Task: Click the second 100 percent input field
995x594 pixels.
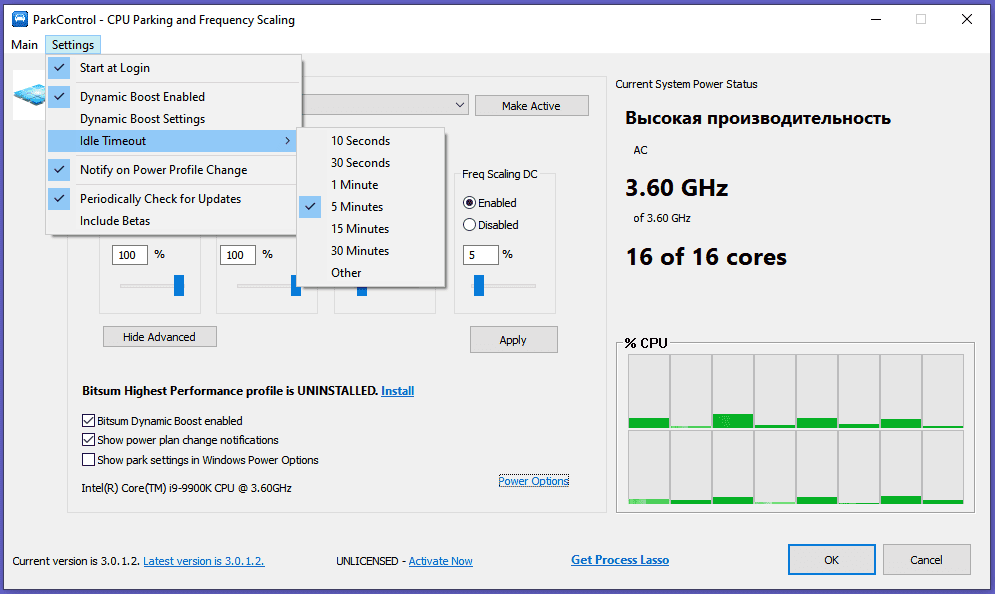Action: [x=238, y=254]
